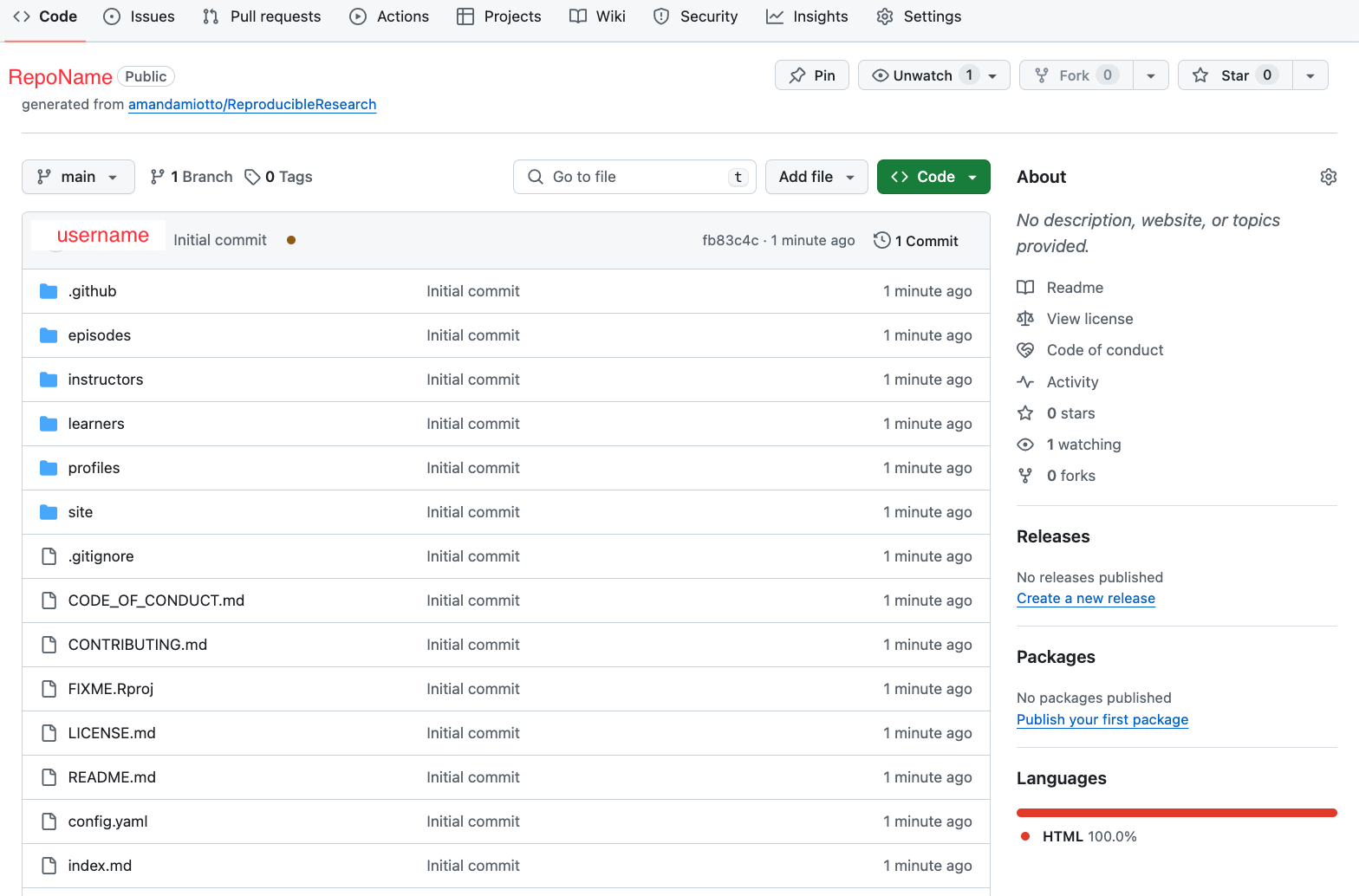Expand the Add file dropdown

(816, 177)
